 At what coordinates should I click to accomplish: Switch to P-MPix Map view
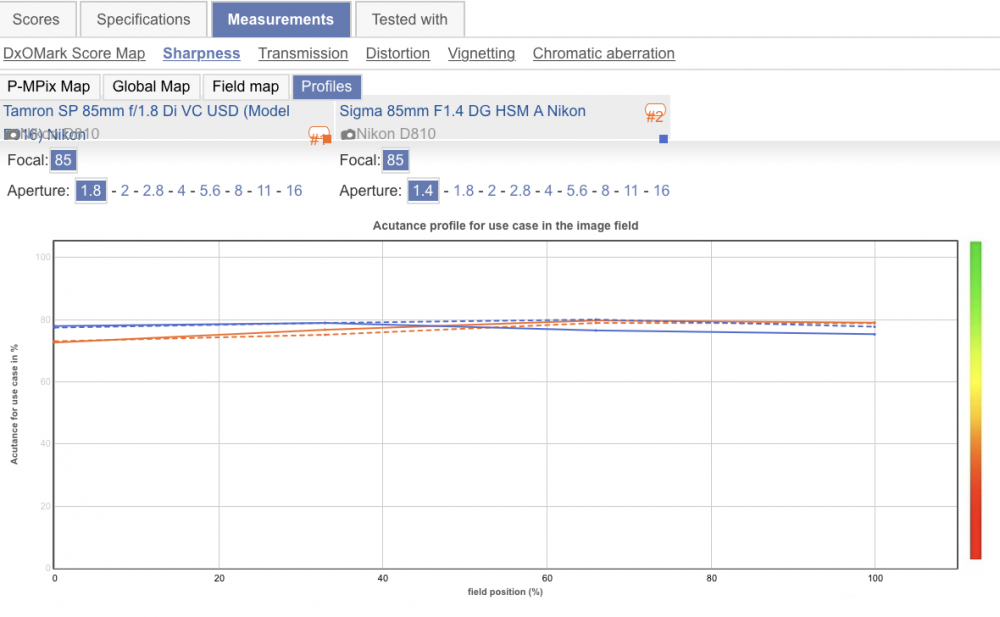[49, 87]
